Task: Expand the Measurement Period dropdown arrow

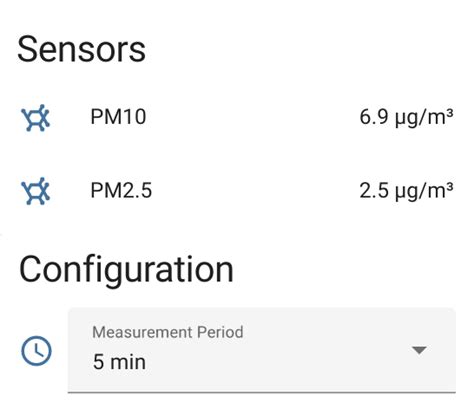Action: click(x=419, y=350)
